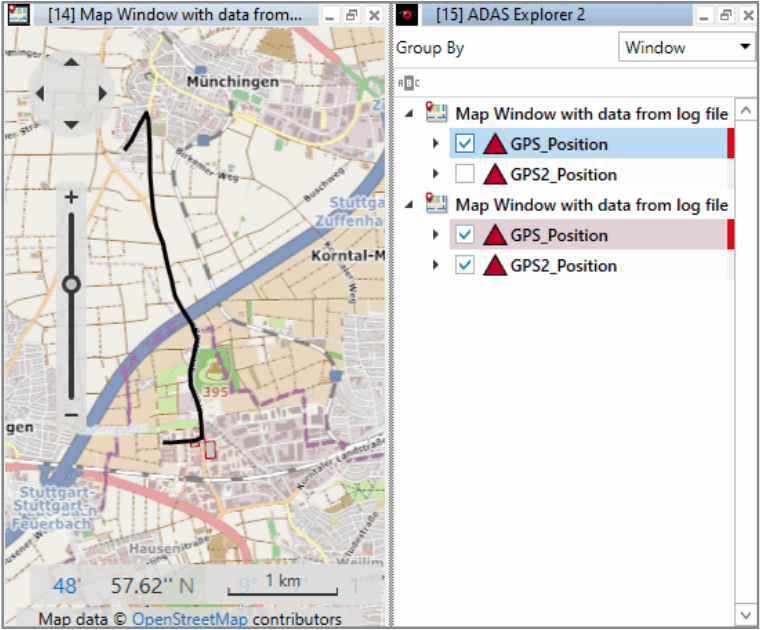
Task: Zoom out with the minus button
Action: point(71,415)
